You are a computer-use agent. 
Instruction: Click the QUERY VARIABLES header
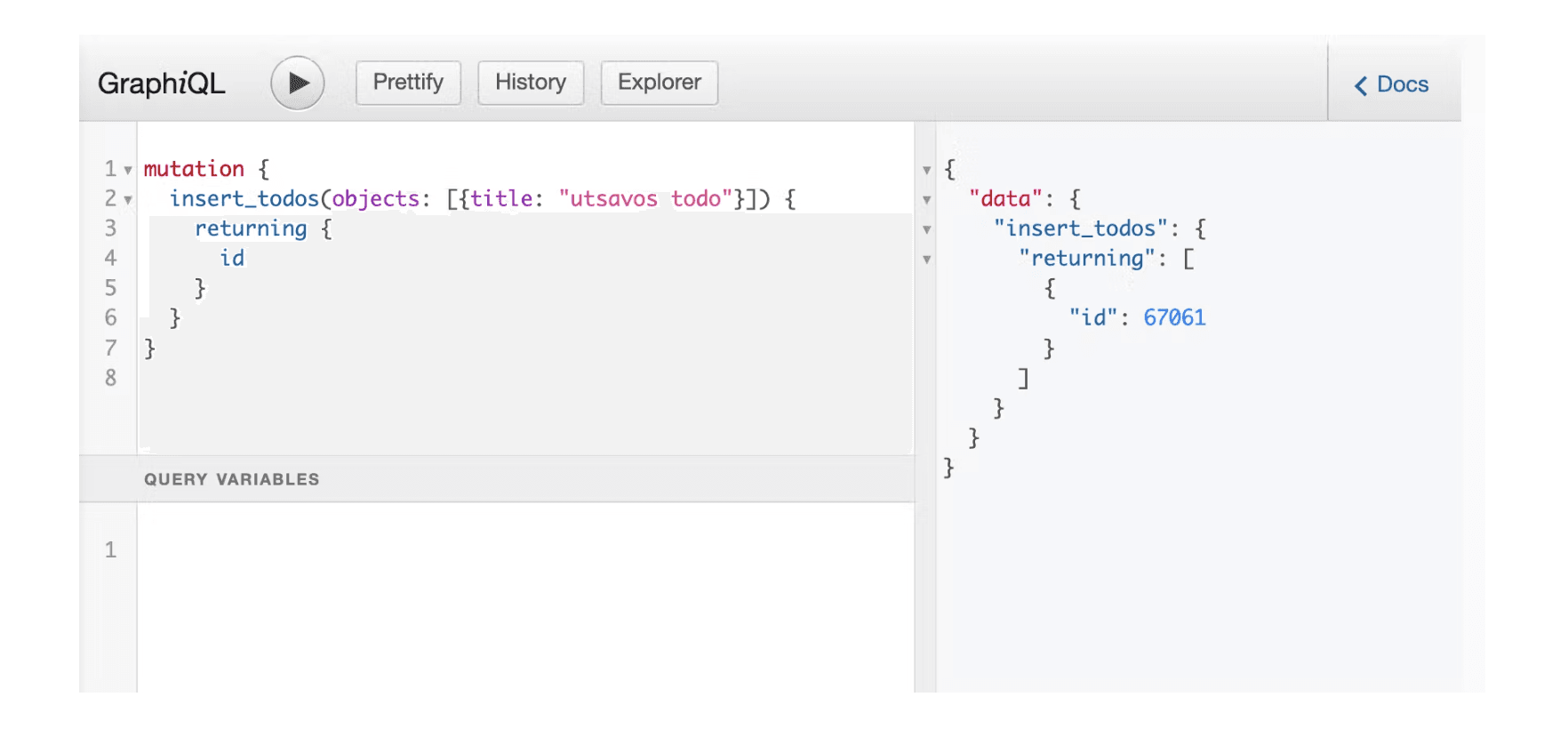(x=497, y=479)
